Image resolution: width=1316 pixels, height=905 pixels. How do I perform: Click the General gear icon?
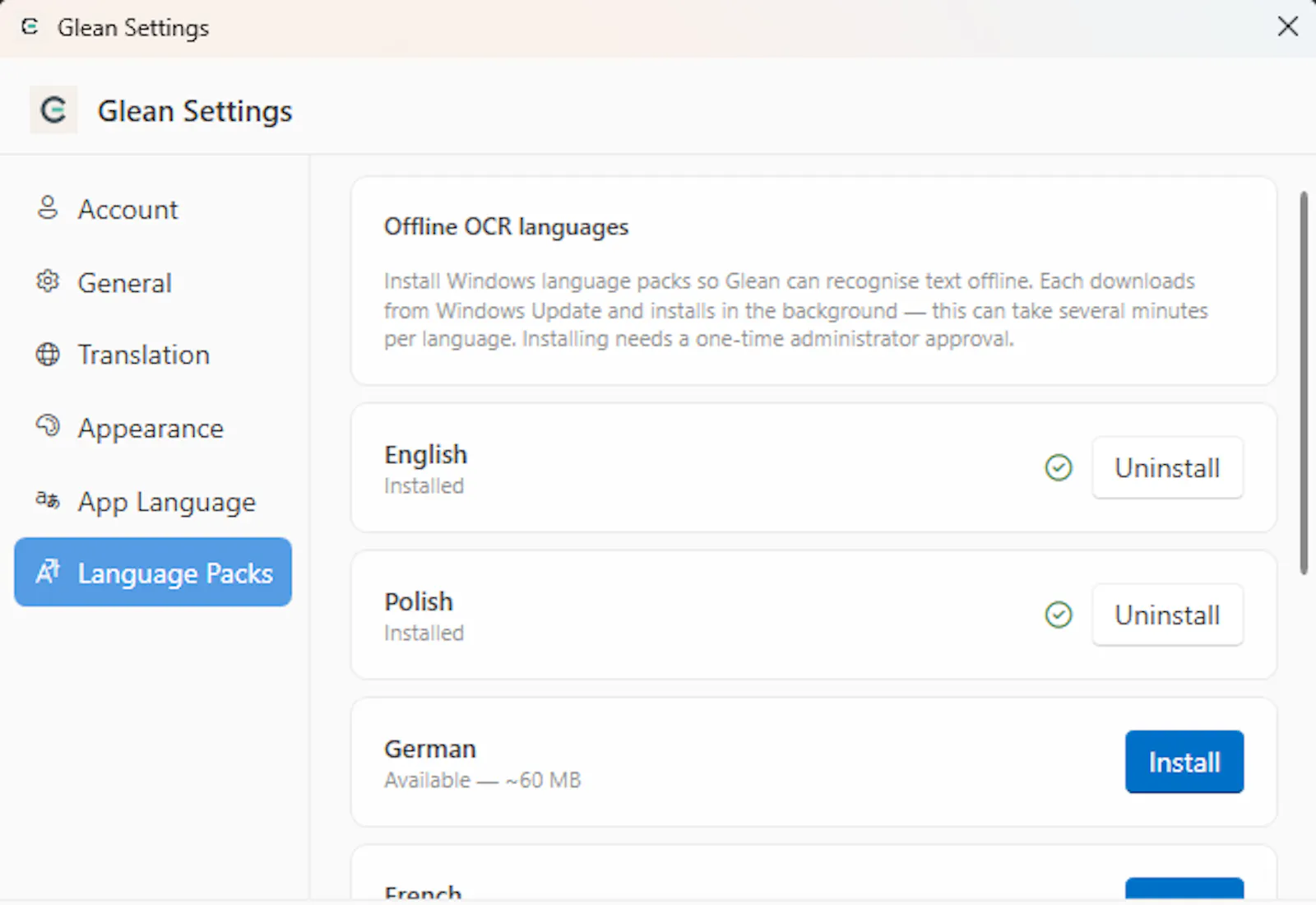(48, 281)
